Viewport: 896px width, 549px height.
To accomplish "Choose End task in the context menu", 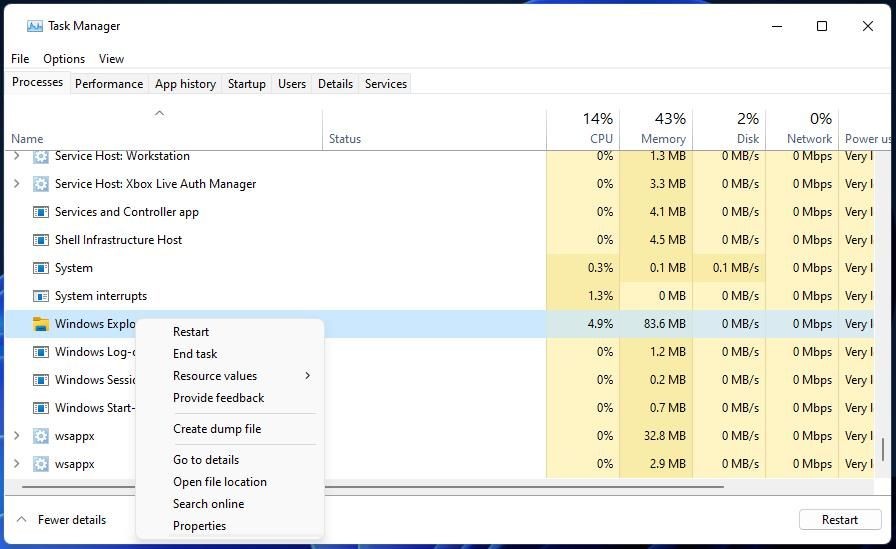I will click(x=195, y=354).
